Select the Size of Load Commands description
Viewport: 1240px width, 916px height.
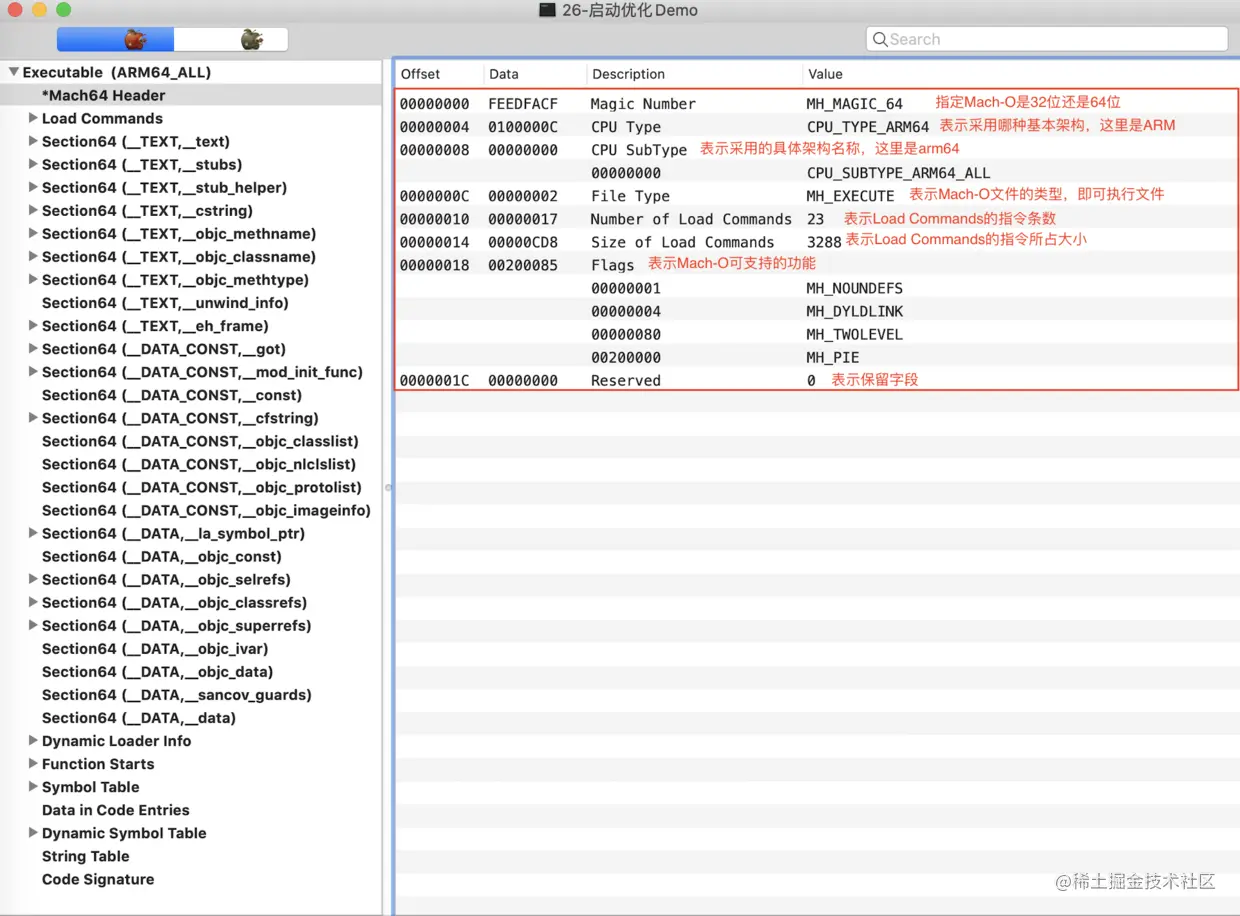[x=682, y=241]
